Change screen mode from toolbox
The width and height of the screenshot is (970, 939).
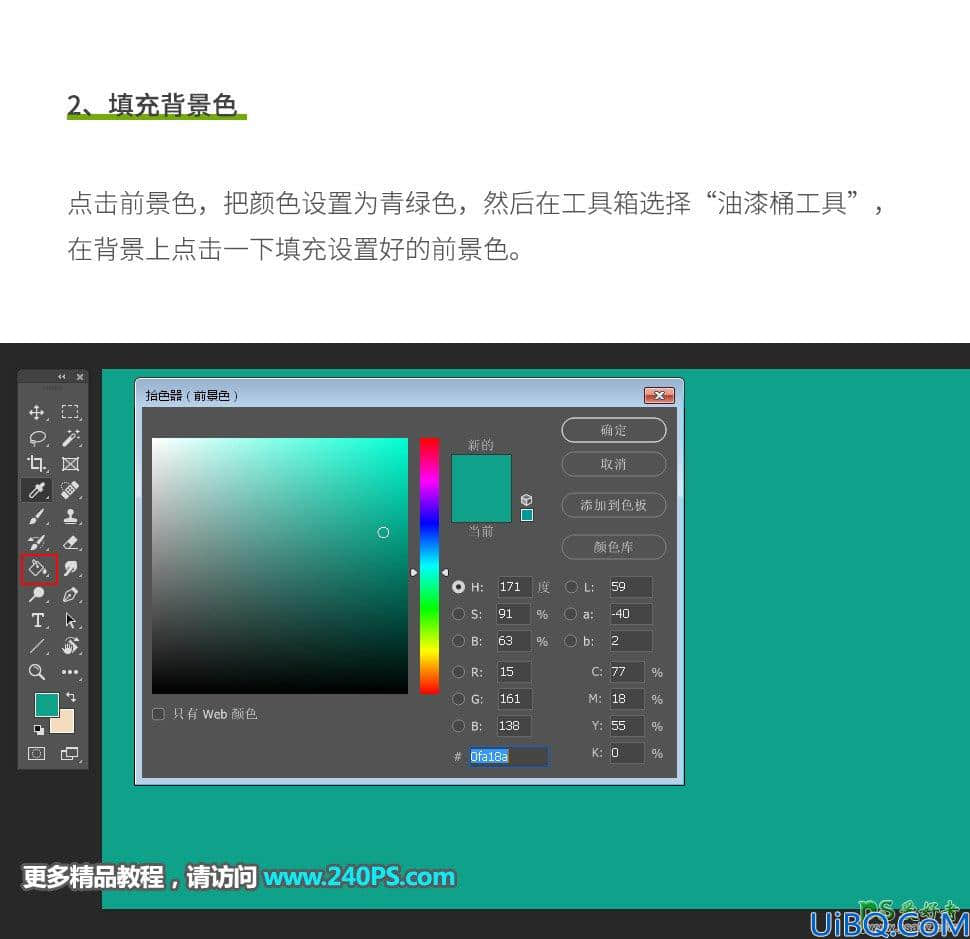(x=69, y=753)
